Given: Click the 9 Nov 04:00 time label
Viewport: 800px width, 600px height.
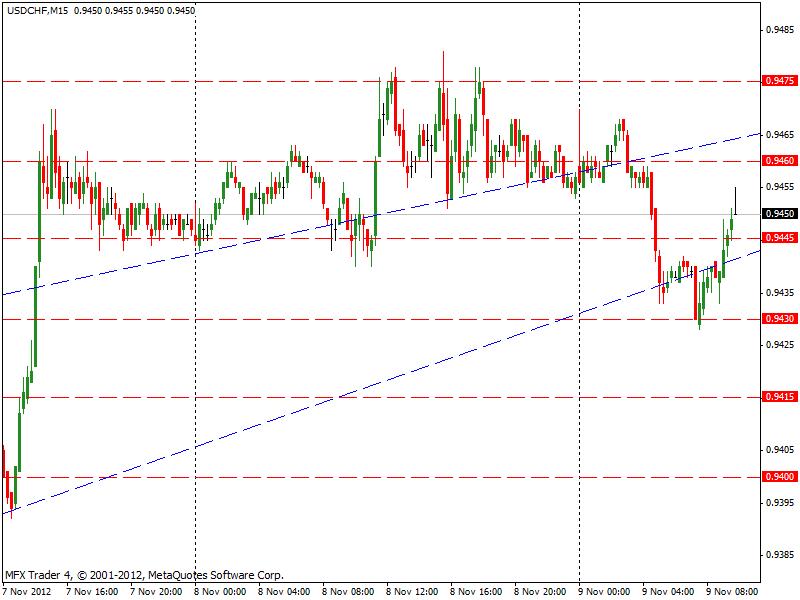Looking at the screenshot, I should [668, 592].
